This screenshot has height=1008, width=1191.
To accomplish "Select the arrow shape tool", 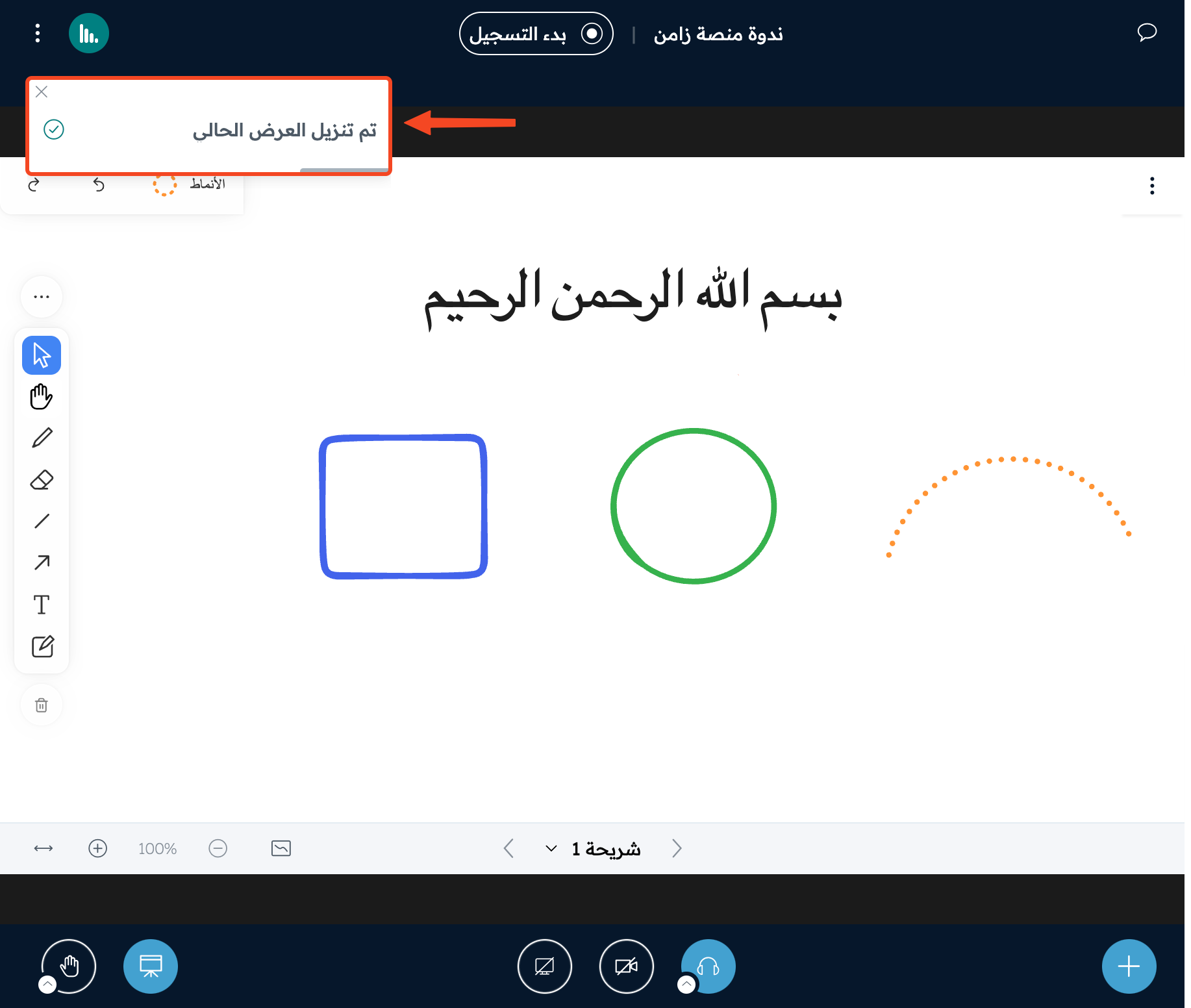I will [x=42, y=562].
